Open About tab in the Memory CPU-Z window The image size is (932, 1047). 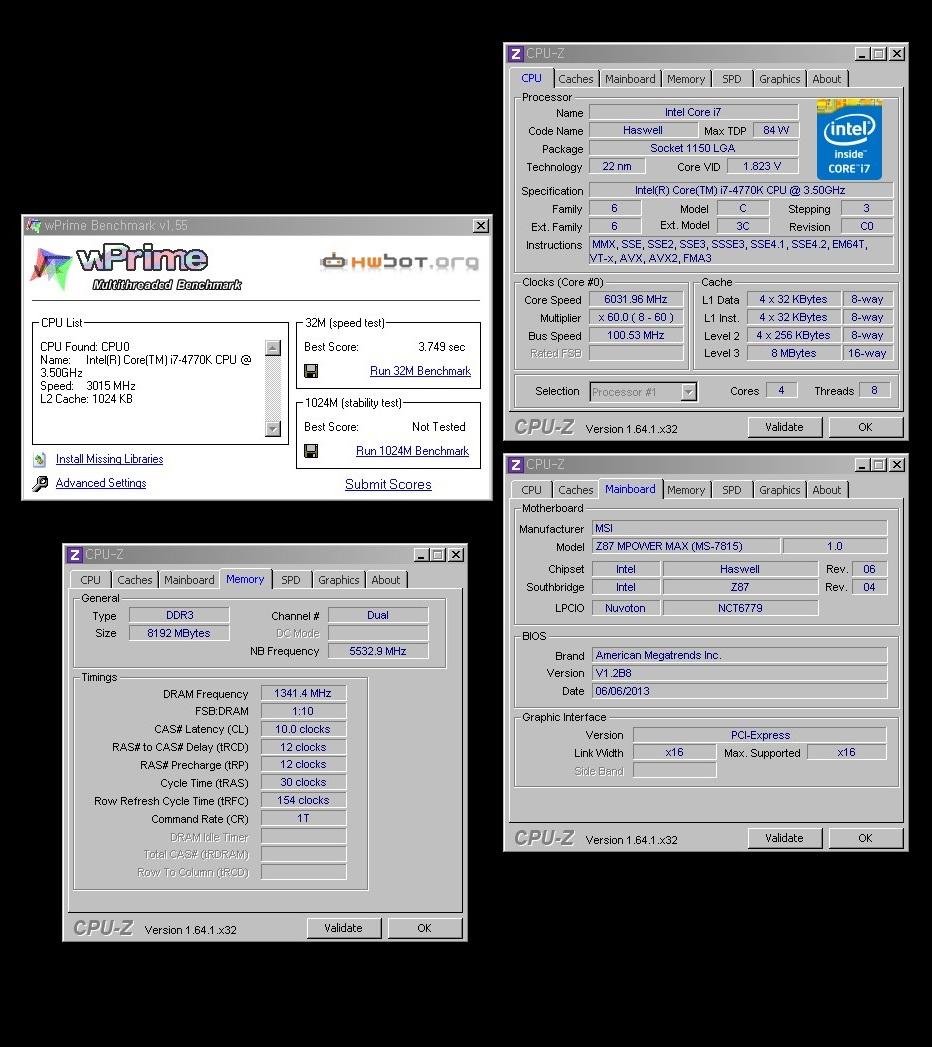click(386, 580)
